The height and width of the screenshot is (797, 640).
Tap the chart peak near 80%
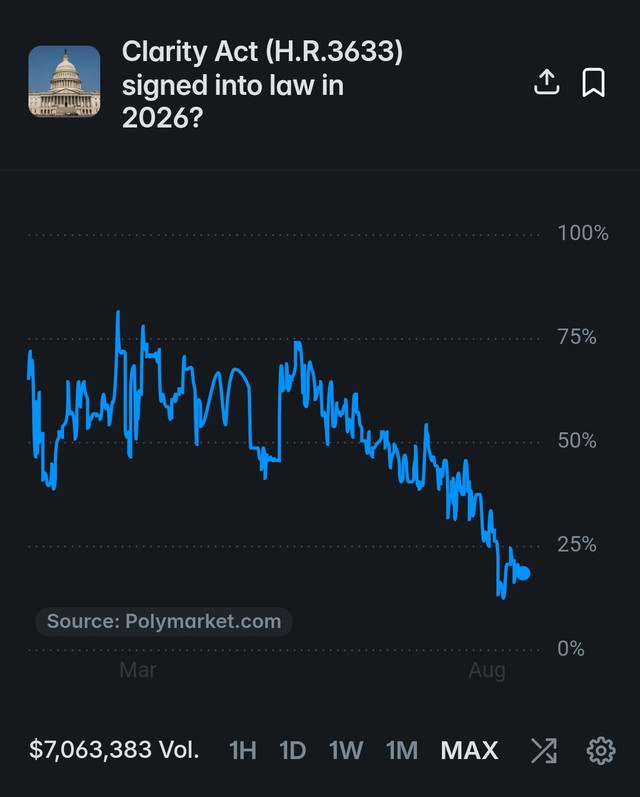pos(118,312)
